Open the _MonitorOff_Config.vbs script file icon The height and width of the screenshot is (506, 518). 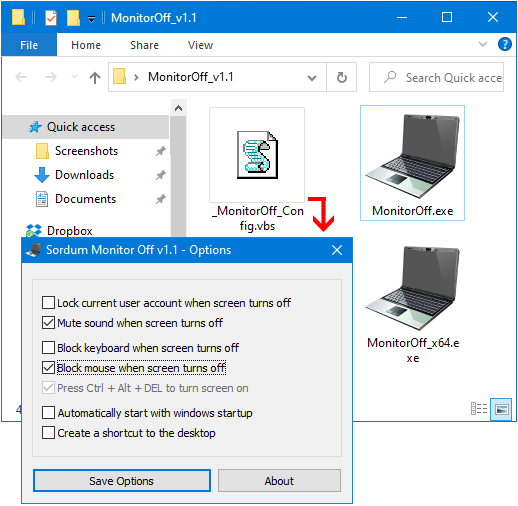tap(257, 155)
